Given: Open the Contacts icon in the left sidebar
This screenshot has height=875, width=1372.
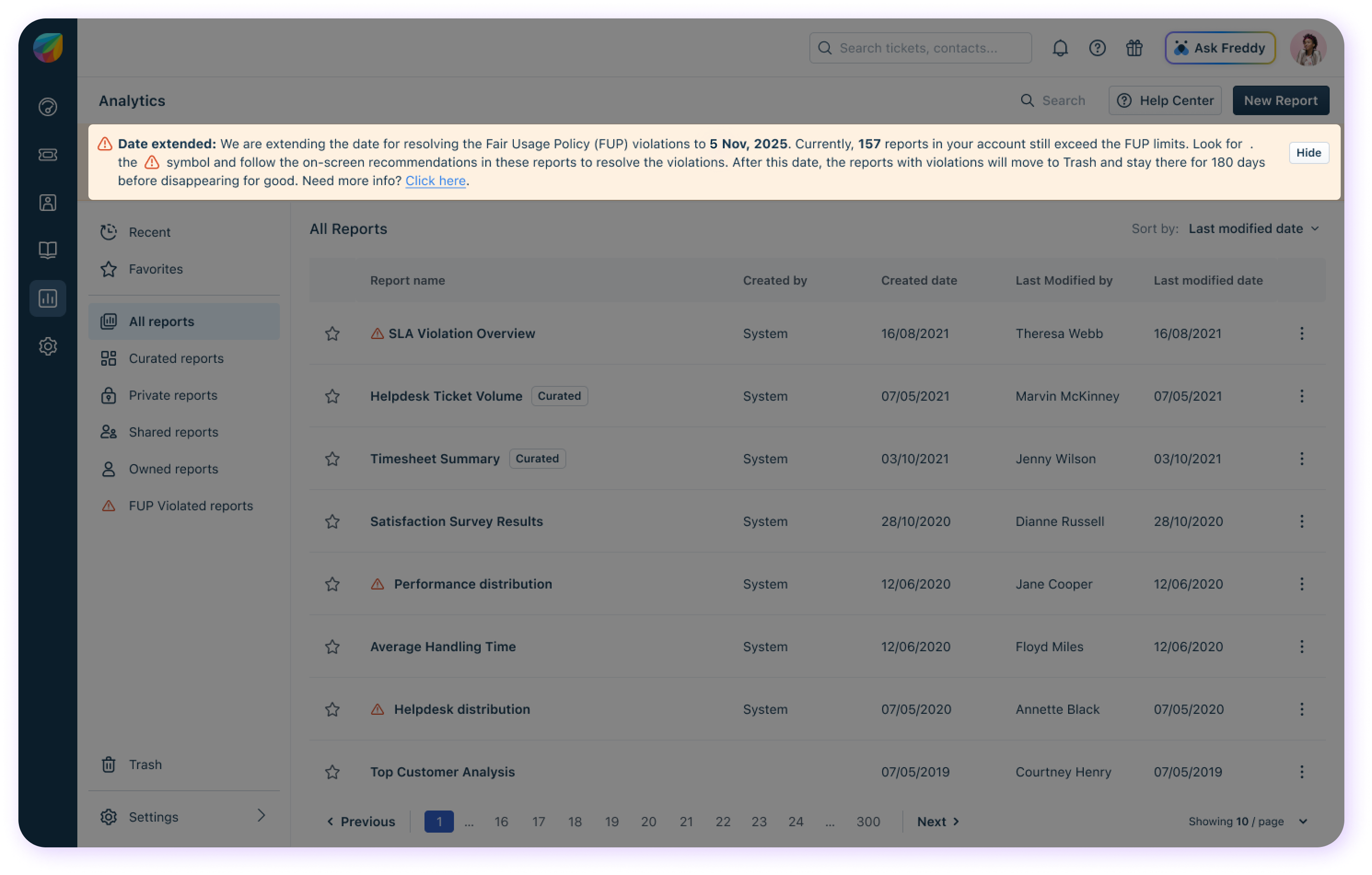Looking at the screenshot, I should (x=48, y=202).
